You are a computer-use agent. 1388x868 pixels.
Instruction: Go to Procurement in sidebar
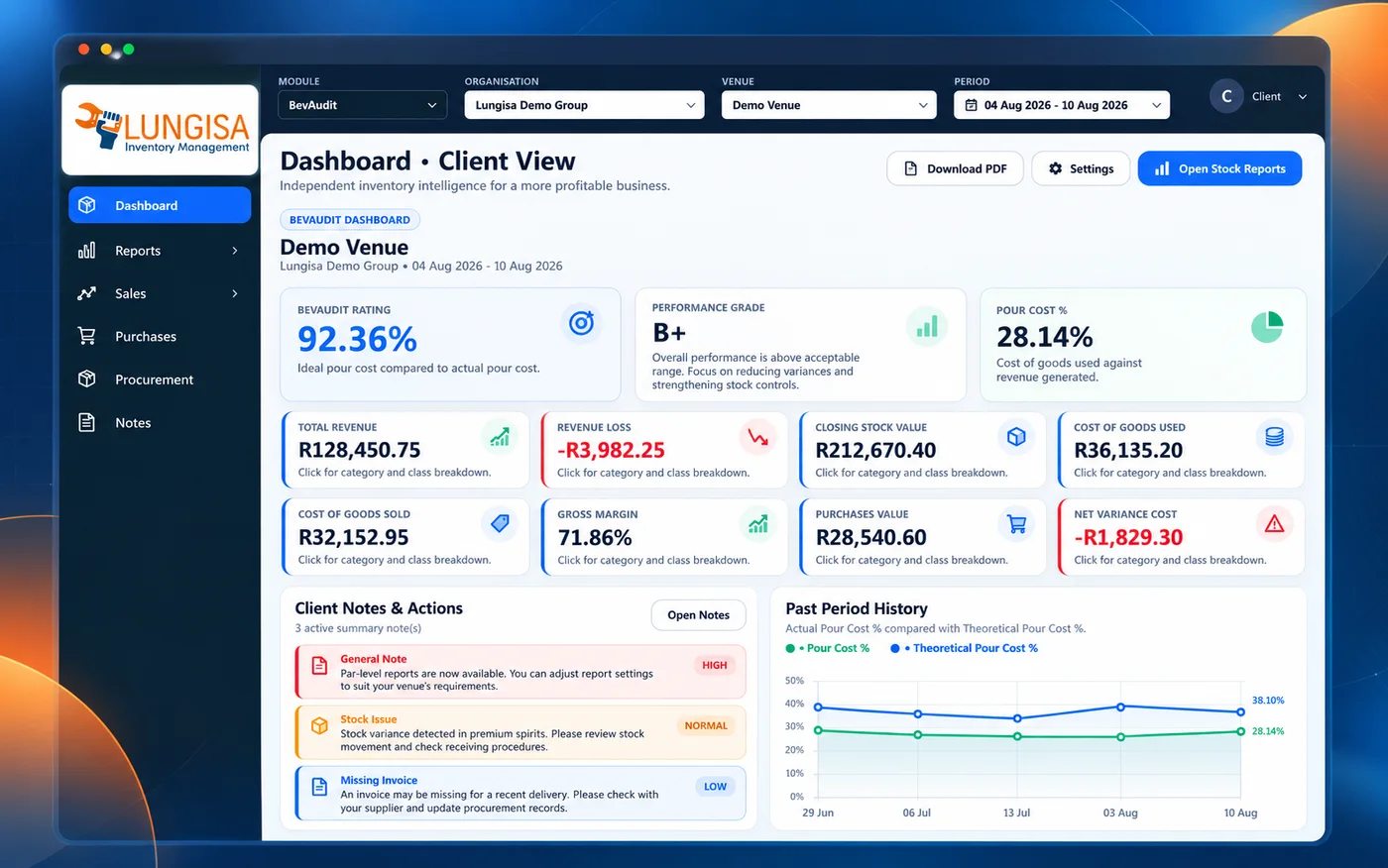coord(160,380)
